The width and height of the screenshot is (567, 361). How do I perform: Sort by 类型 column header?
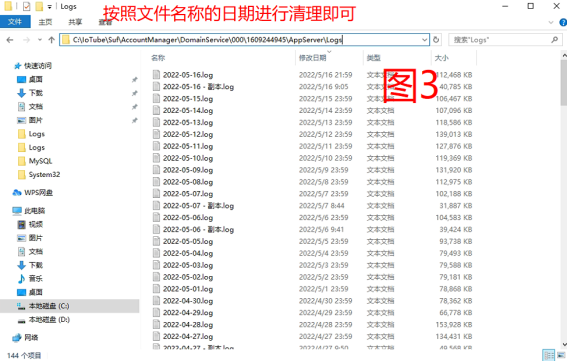[374, 58]
